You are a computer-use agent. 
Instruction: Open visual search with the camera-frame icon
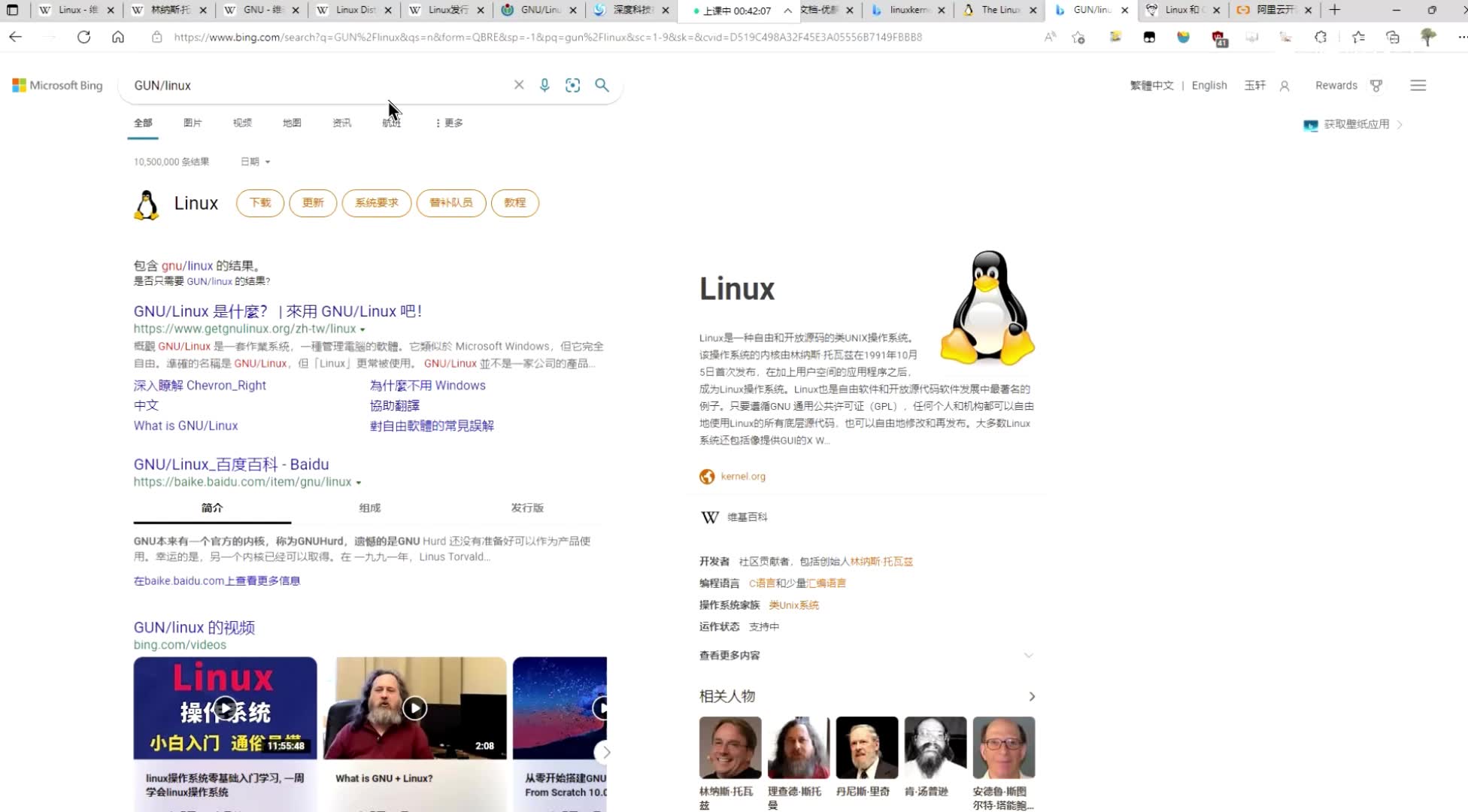point(572,85)
